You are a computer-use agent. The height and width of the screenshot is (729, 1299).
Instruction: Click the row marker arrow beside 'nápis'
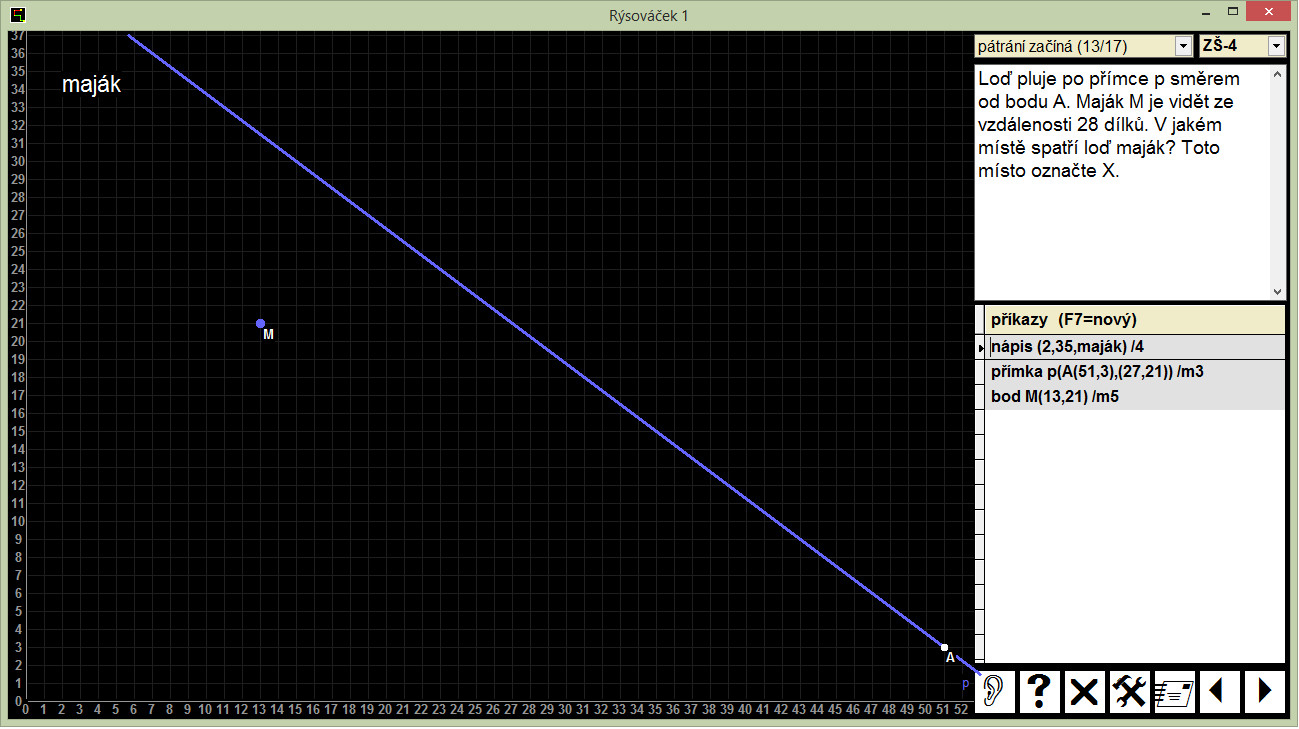[981, 347]
